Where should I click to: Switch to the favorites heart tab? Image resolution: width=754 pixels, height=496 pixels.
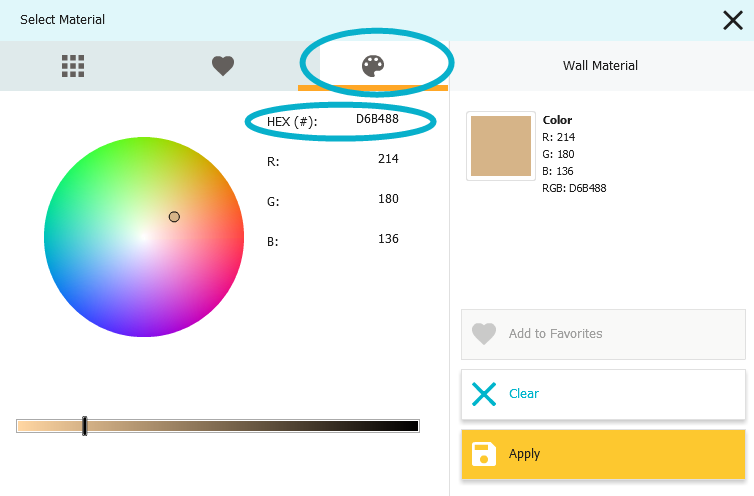click(x=223, y=66)
